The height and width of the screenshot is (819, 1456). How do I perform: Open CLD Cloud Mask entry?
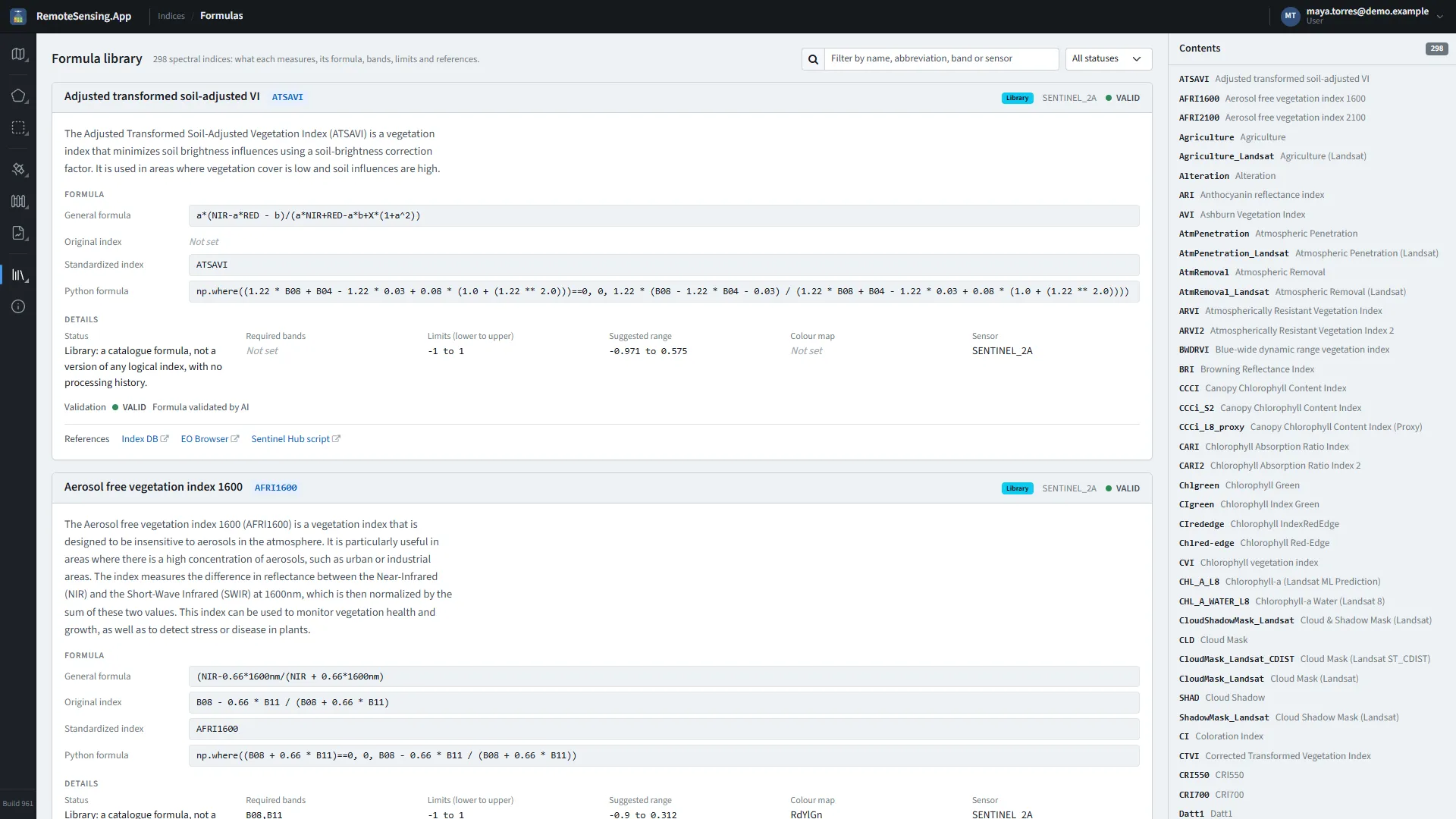1213,640
